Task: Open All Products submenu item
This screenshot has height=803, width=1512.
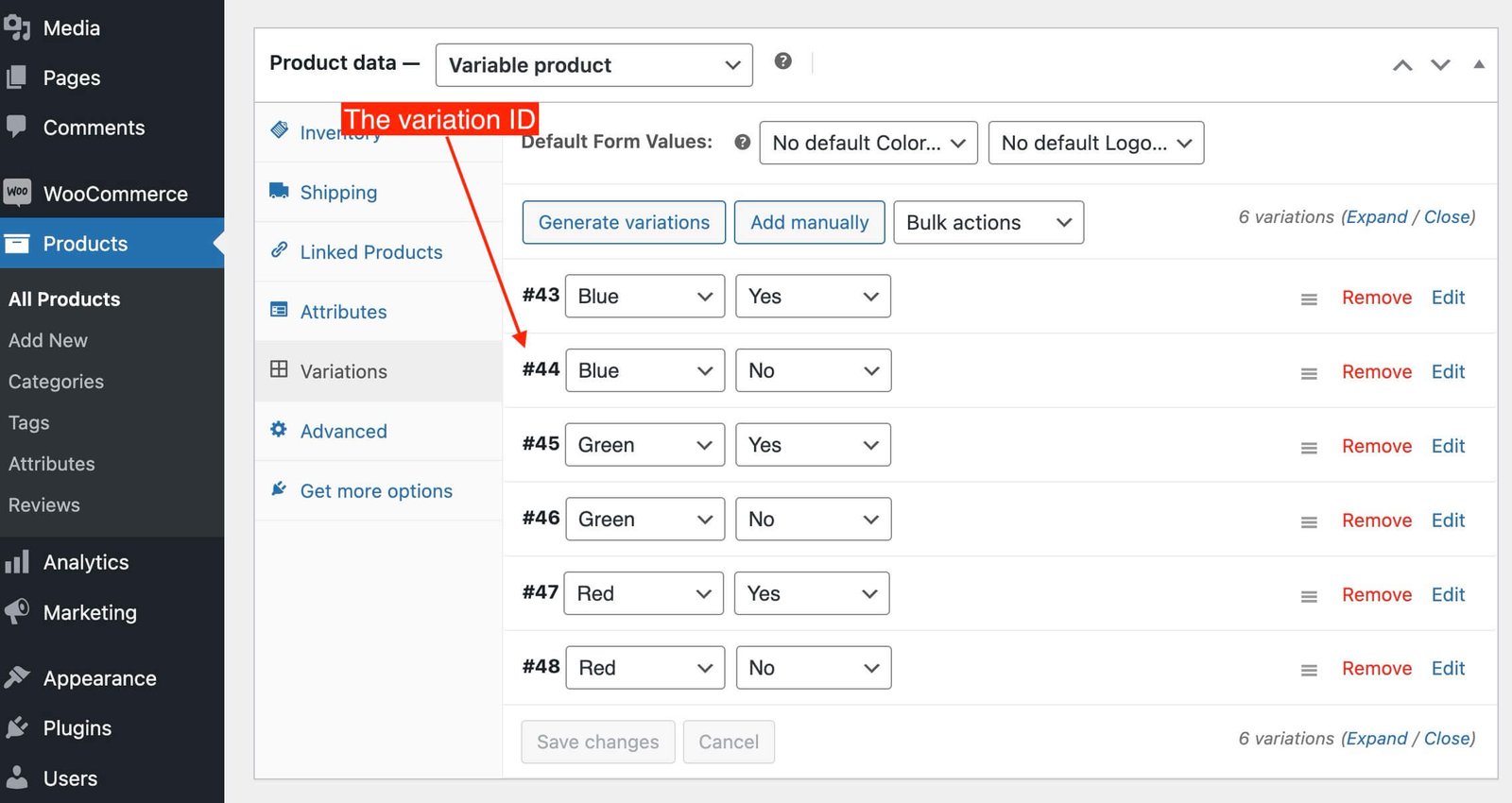Action: pyautogui.click(x=64, y=299)
